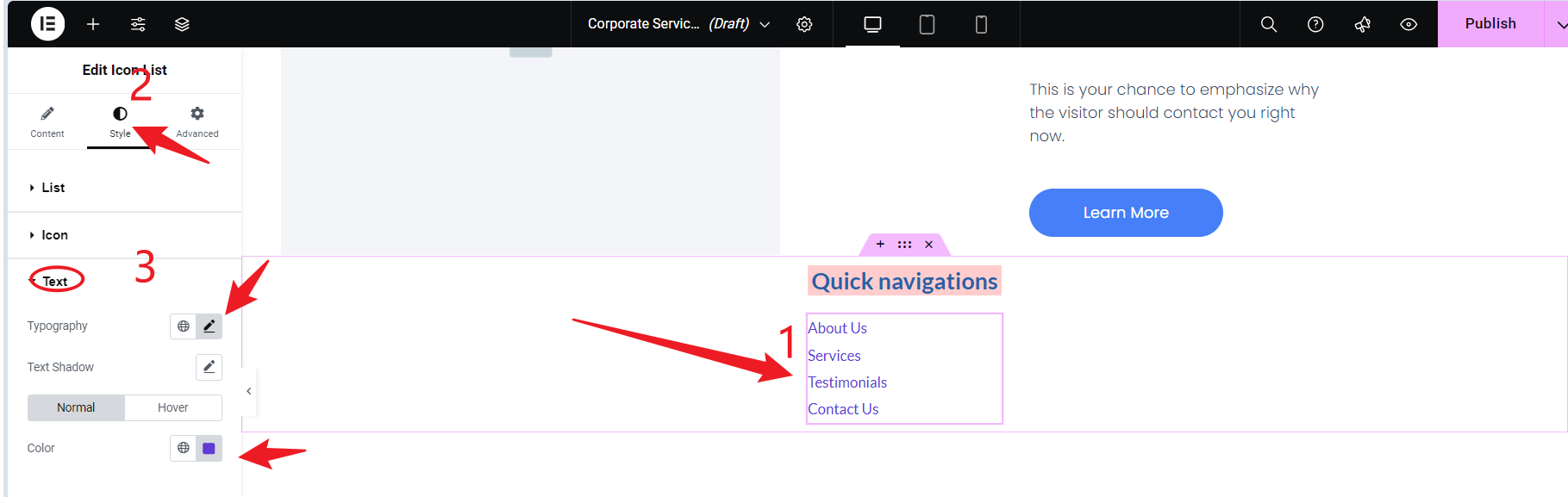
Task: Click the Typography label
Action: 57,326
